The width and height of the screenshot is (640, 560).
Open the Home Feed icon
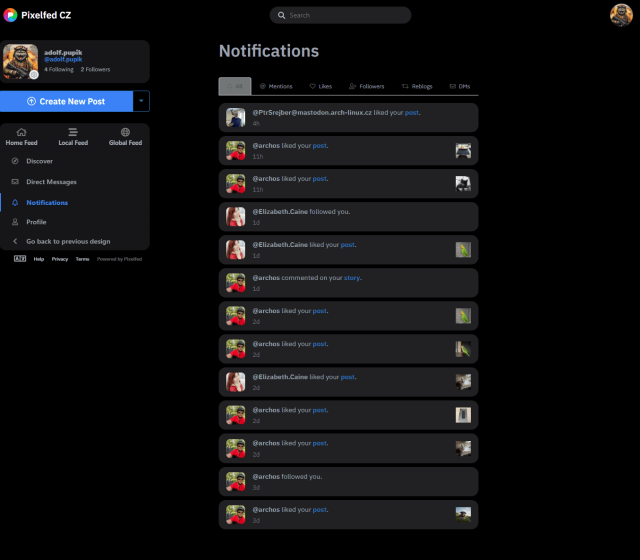pyautogui.click(x=21, y=132)
